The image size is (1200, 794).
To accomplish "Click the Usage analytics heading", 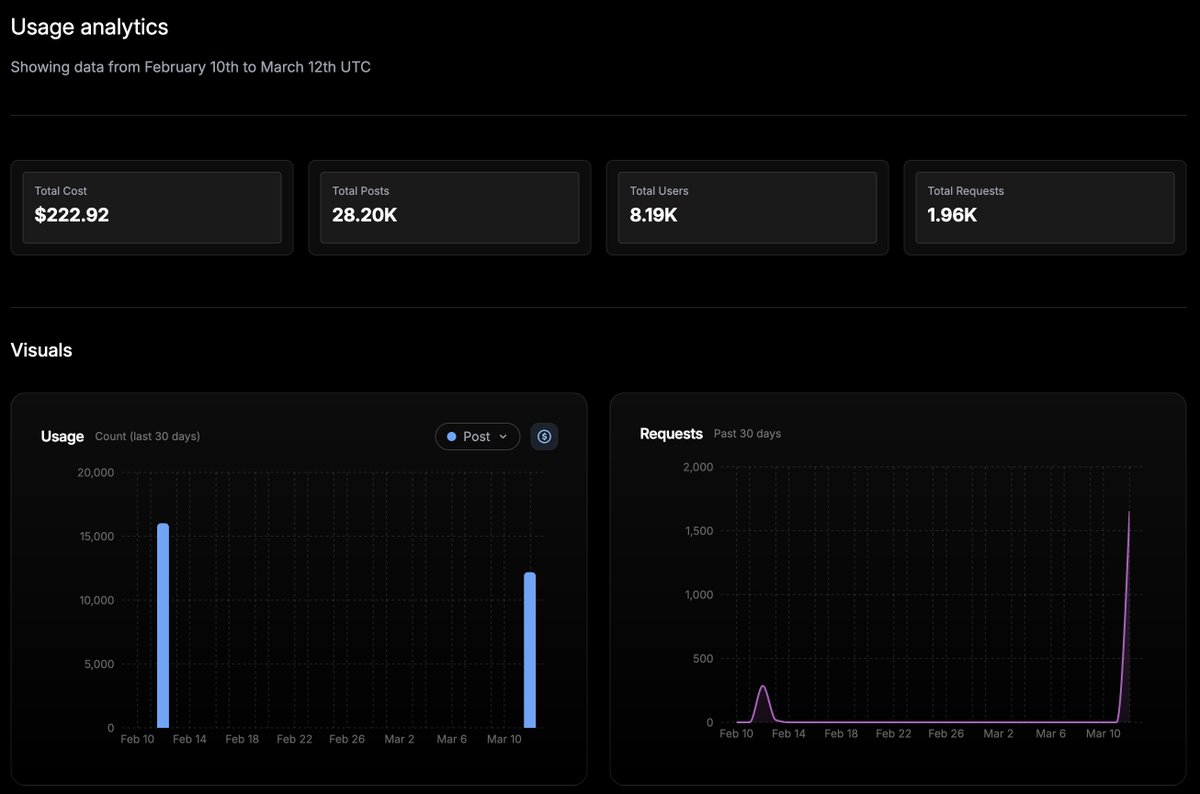I will tap(90, 27).
